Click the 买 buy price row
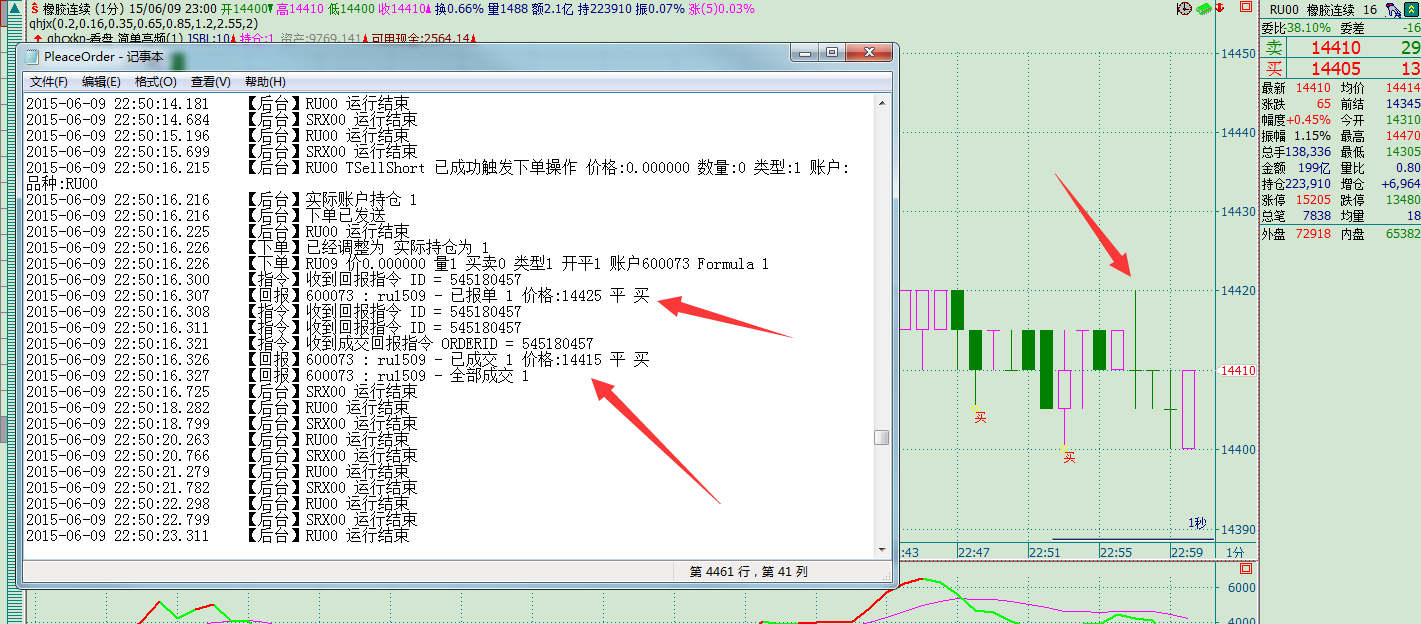The image size is (1421, 624). pos(1340,68)
